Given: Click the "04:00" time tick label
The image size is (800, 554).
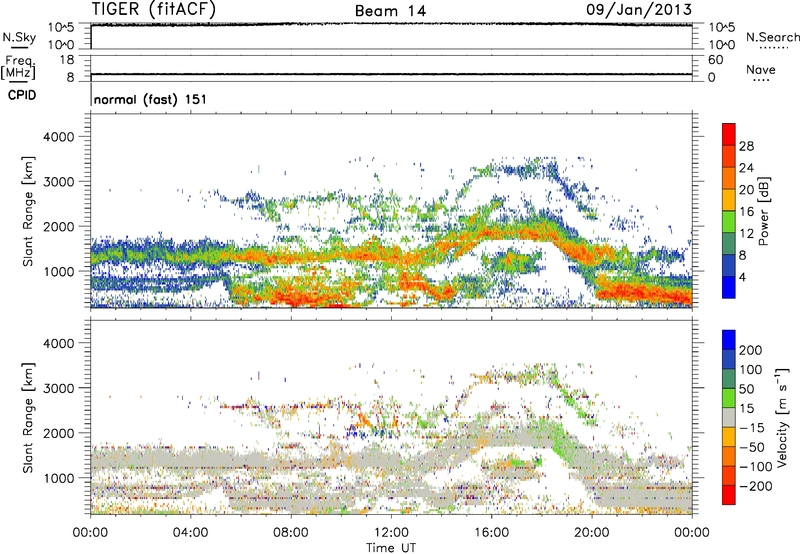Looking at the screenshot, I should click(x=190, y=533).
